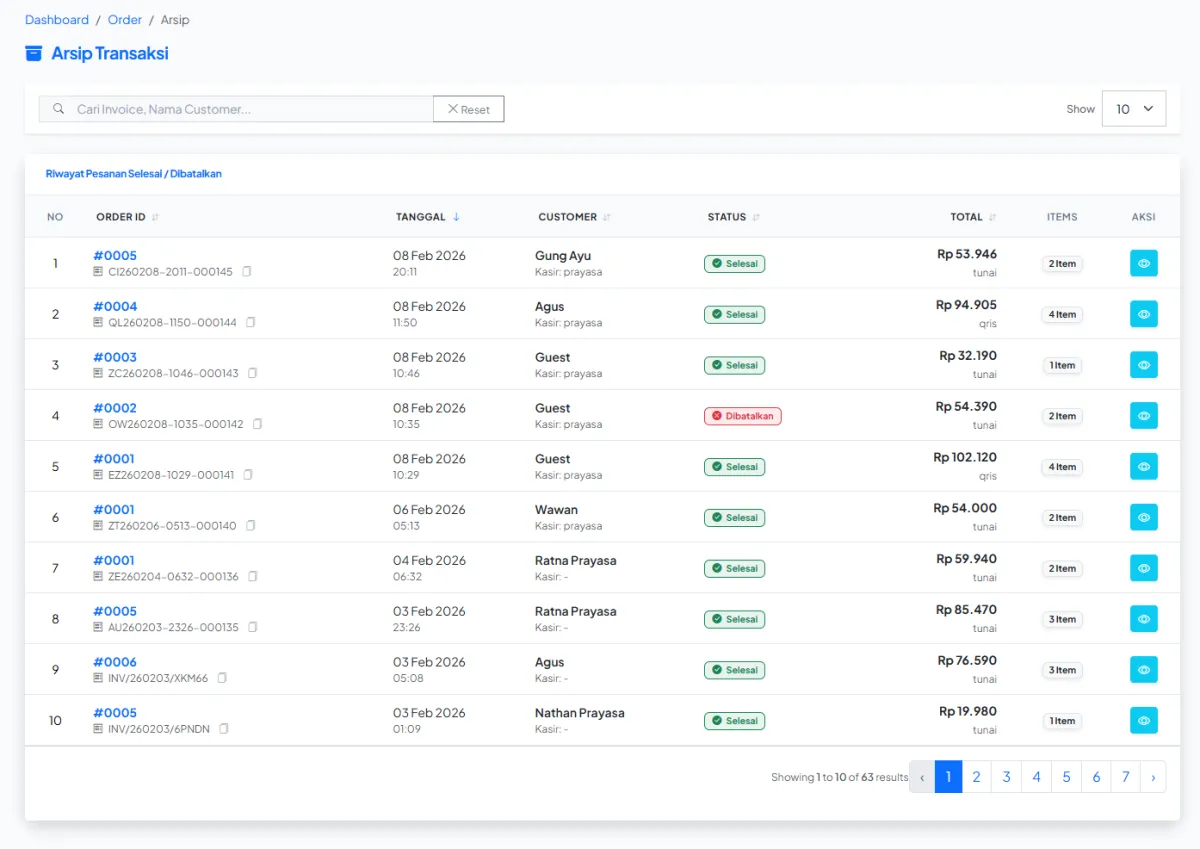Click the Reset search button

coord(468,109)
